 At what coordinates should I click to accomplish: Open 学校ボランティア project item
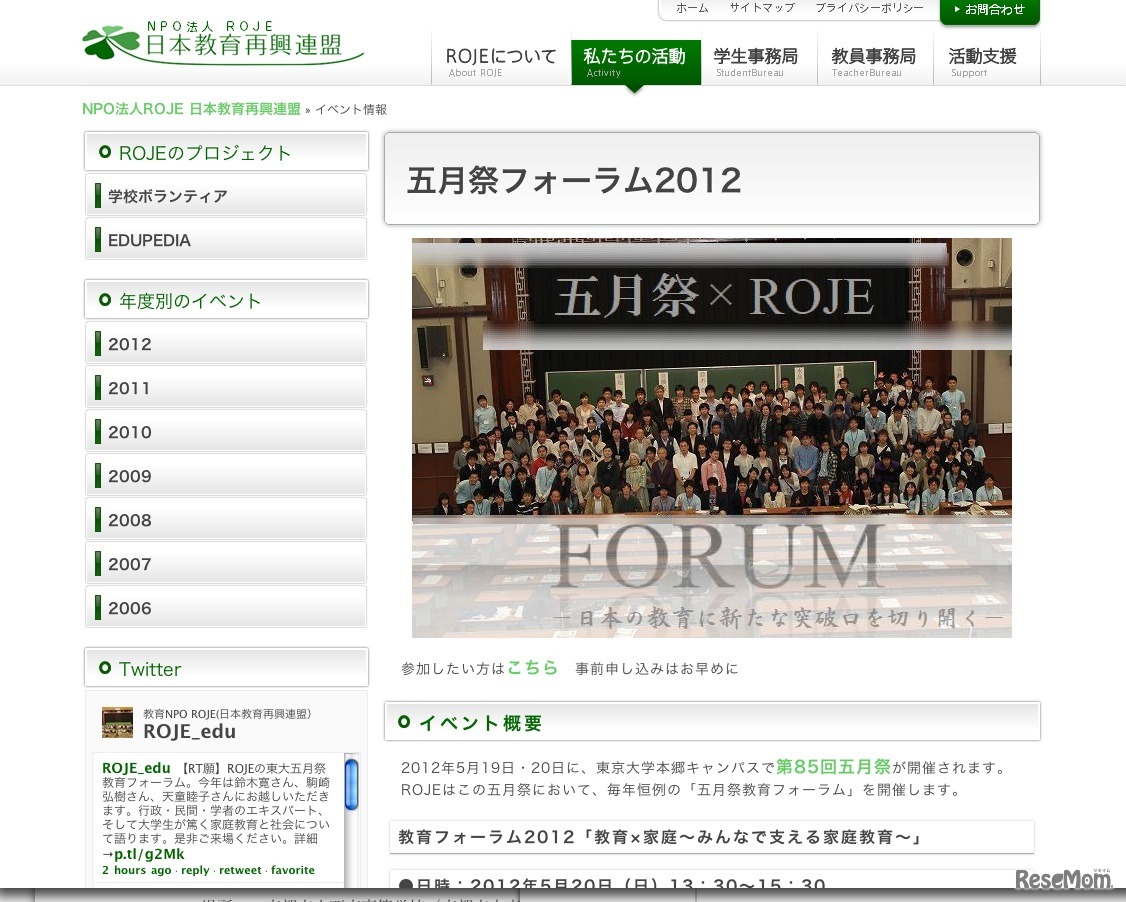click(x=226, y=196)
